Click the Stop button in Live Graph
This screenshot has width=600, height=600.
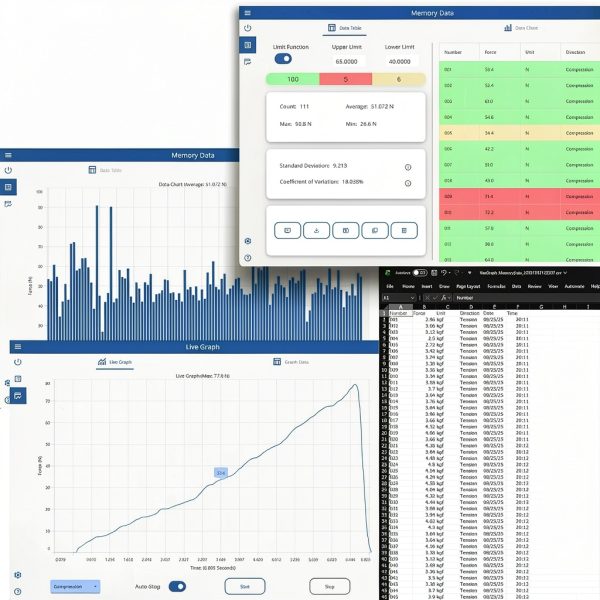click(x=329, y=586)
